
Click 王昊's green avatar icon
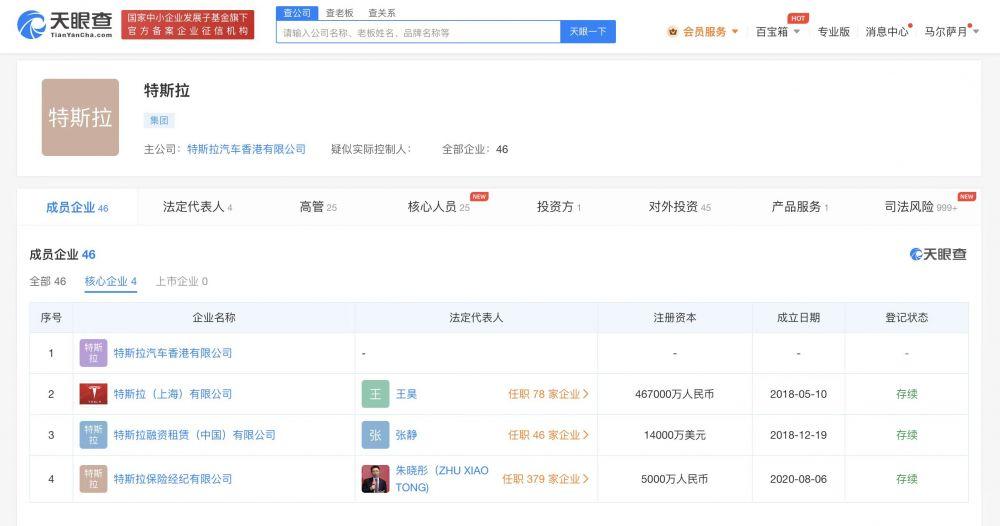pos(375,394)
